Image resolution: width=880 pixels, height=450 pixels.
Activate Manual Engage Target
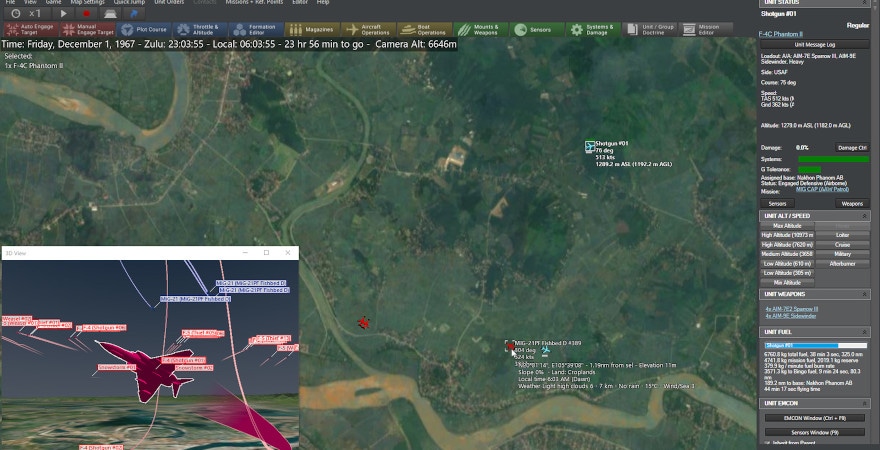point(88,29)
